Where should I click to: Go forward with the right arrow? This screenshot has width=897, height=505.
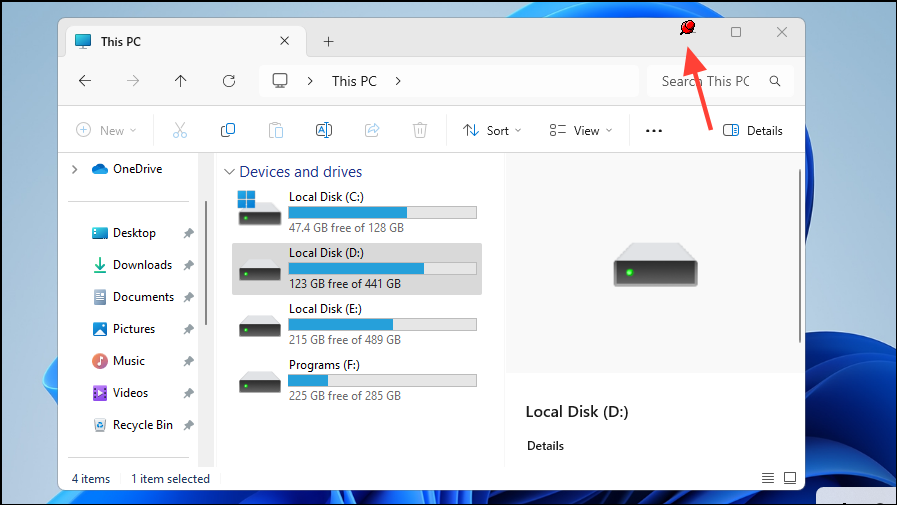133,81
